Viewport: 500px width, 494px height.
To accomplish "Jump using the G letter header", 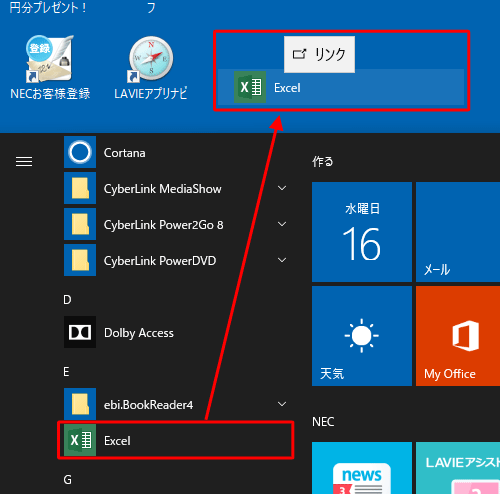I will pyautogui.click(x=67, y=480).
